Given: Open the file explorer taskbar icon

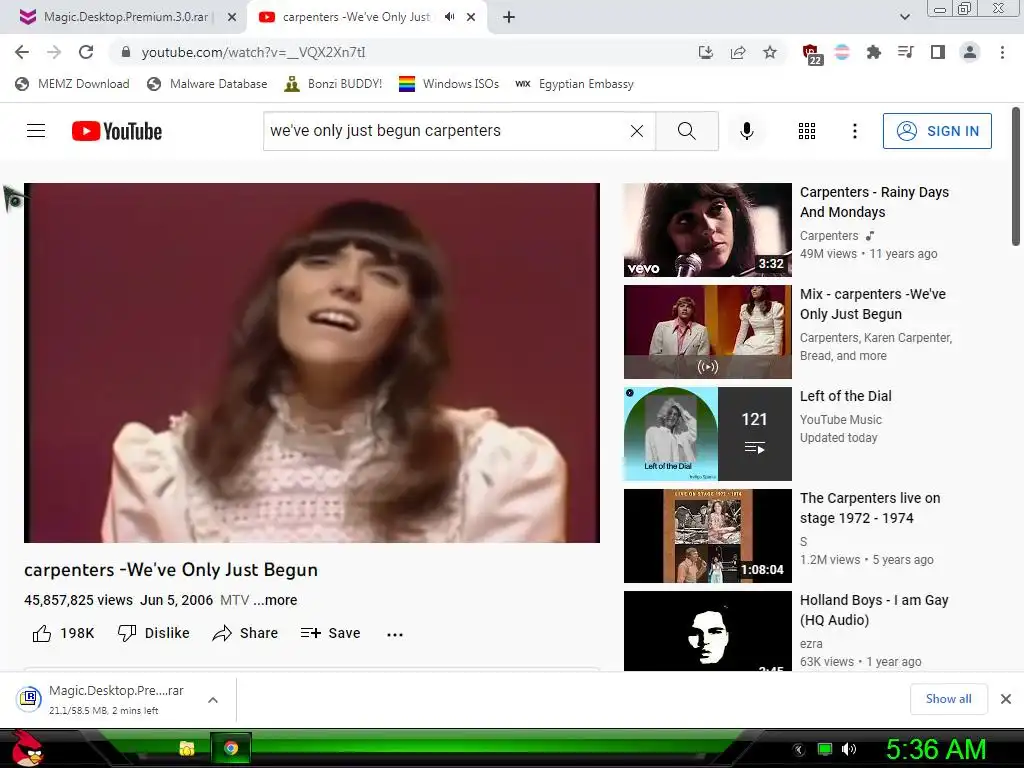Looking at the screenshot, I should pyautogui.click(x=187, y=748).
